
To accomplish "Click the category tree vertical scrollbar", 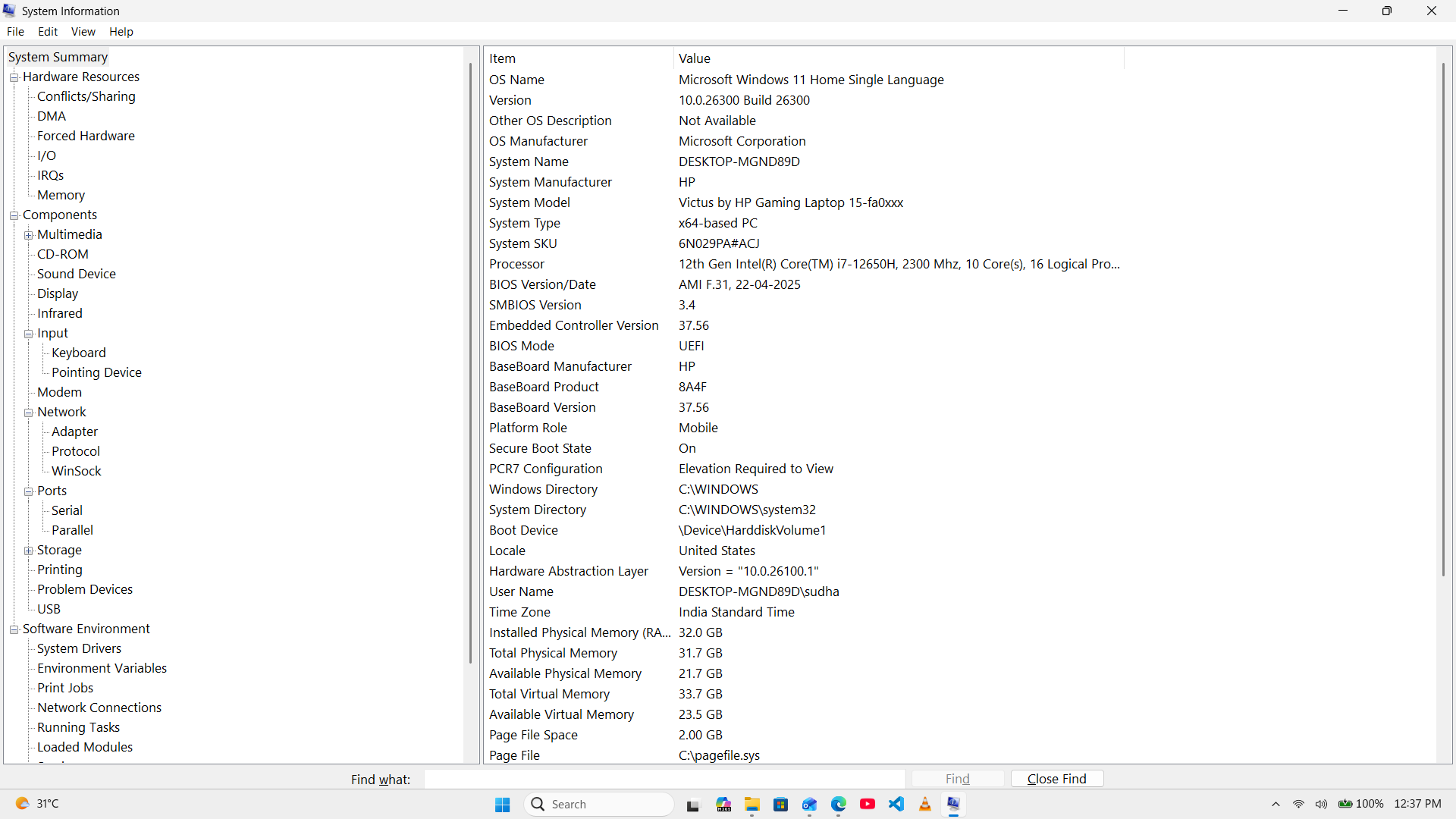I will pyautogui.click(x=470, y=364).
